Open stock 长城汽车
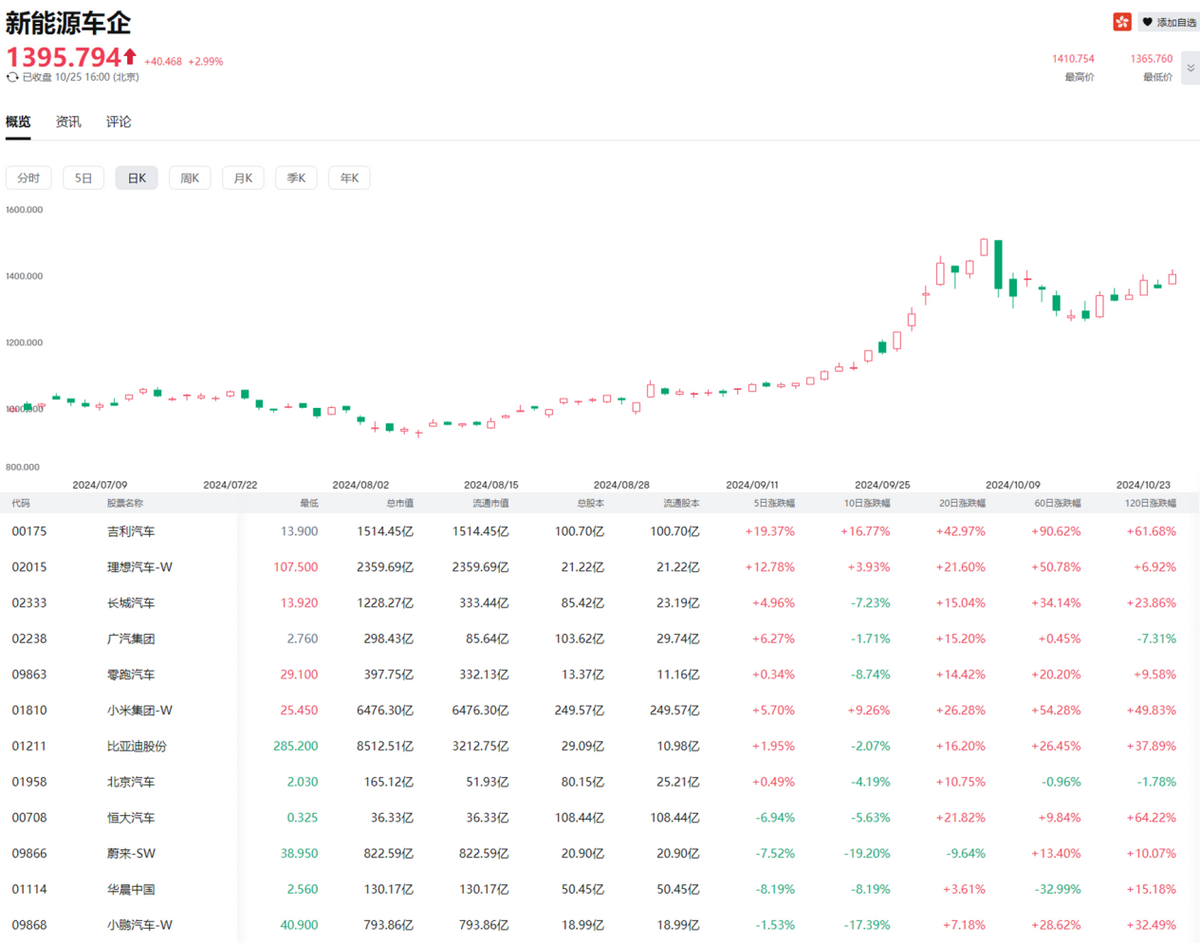Screen dimensions: 1200x945 (131, 603)
